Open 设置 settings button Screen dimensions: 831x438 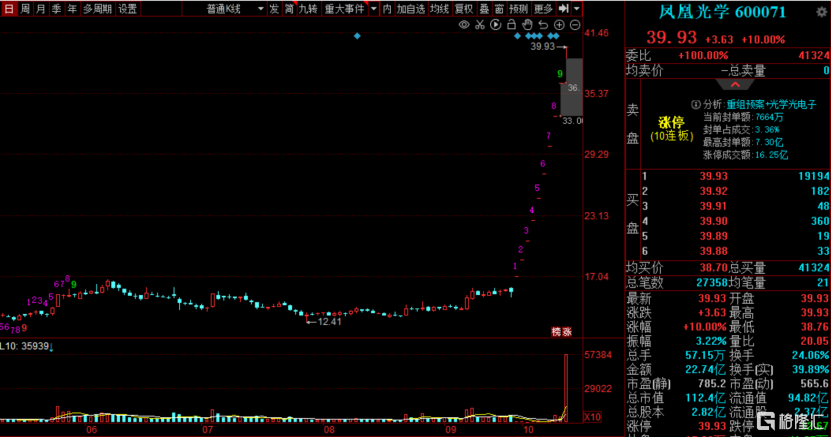(x=127, y=8)
